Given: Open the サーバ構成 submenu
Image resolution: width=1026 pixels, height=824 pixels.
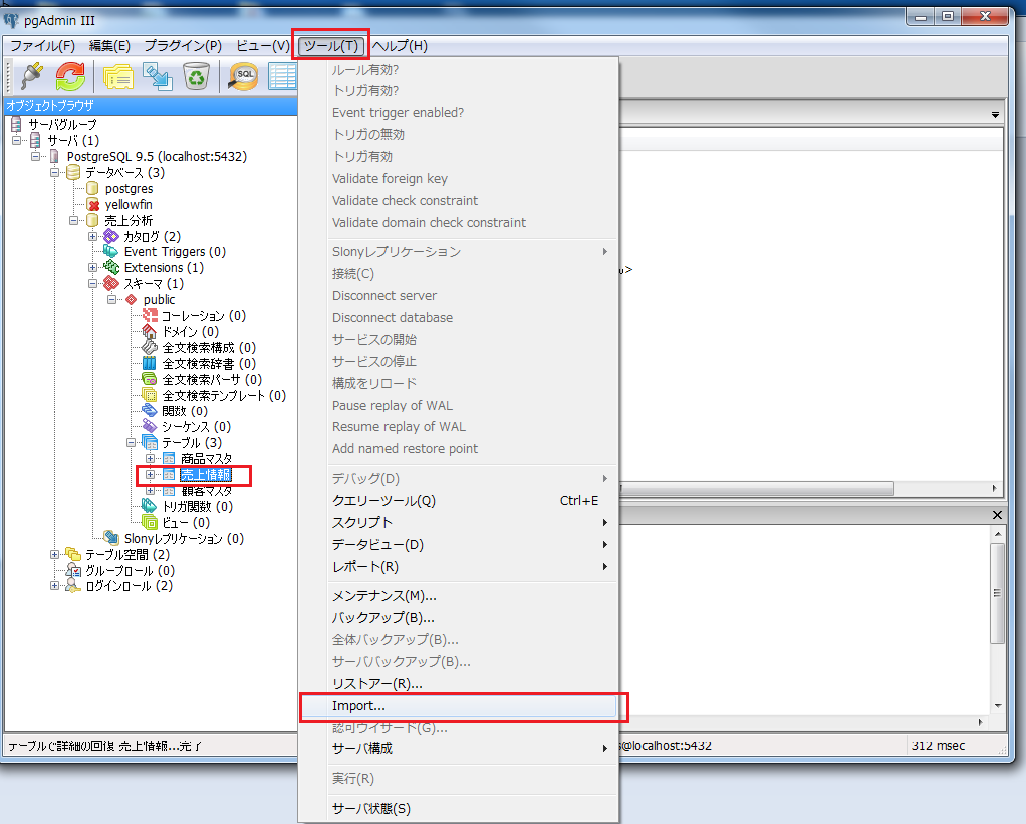Looking at the screenshot, I should tap(458, 748).
